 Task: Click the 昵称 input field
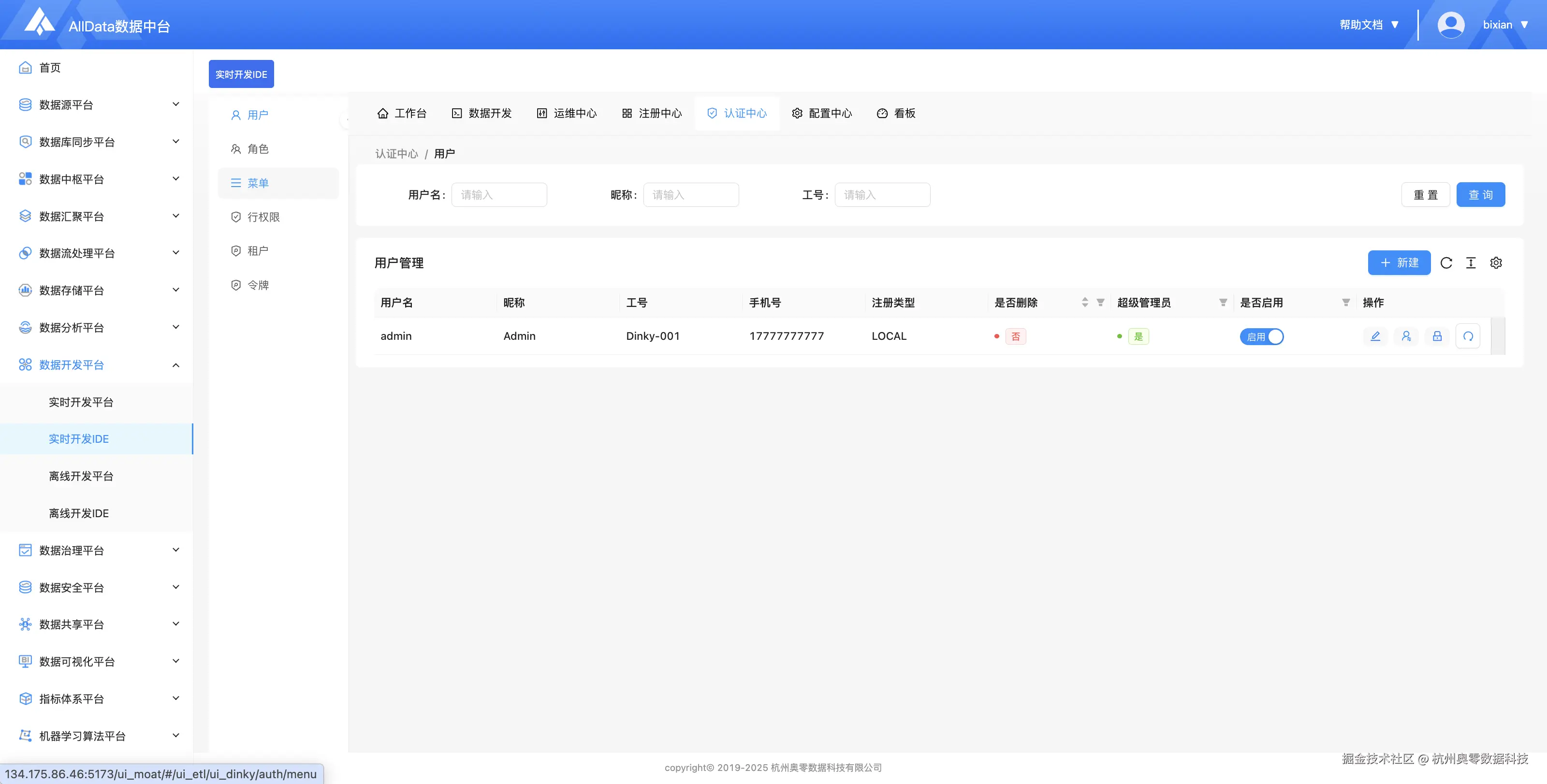[691, 194]
